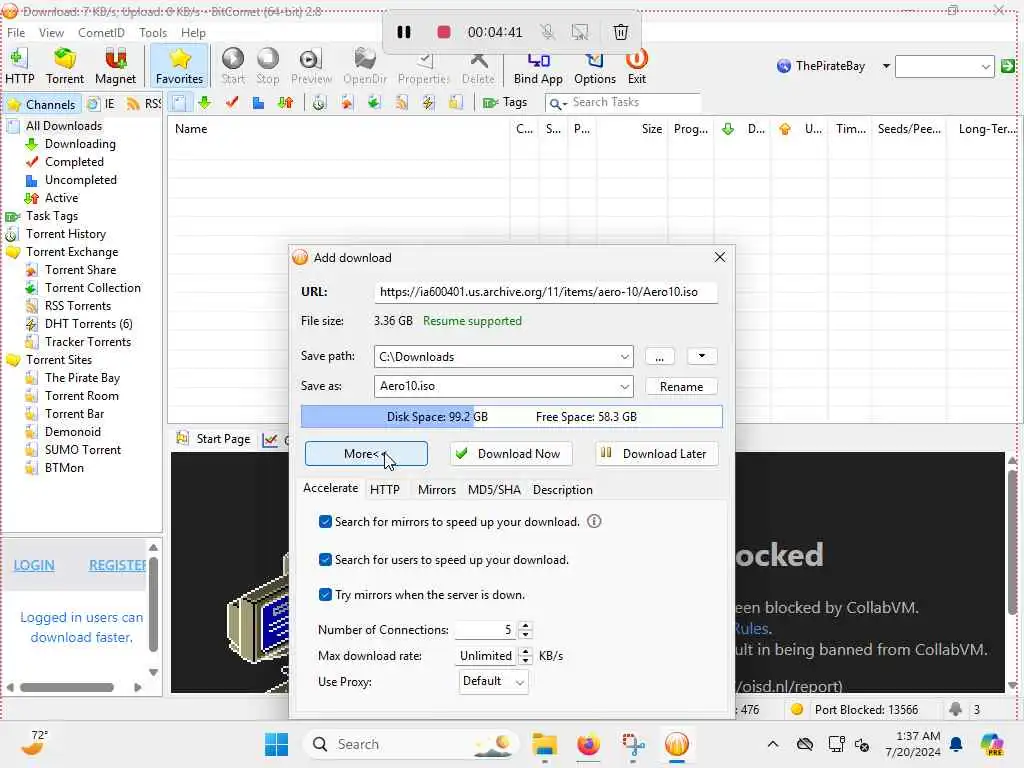Viewport: 1024px width, 768px height.
Task: Open the File menu
Action: (x=16, y=33)
